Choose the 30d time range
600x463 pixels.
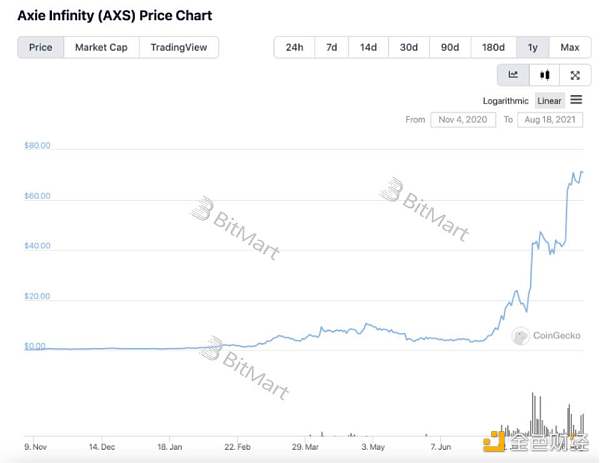pos(409,47)
